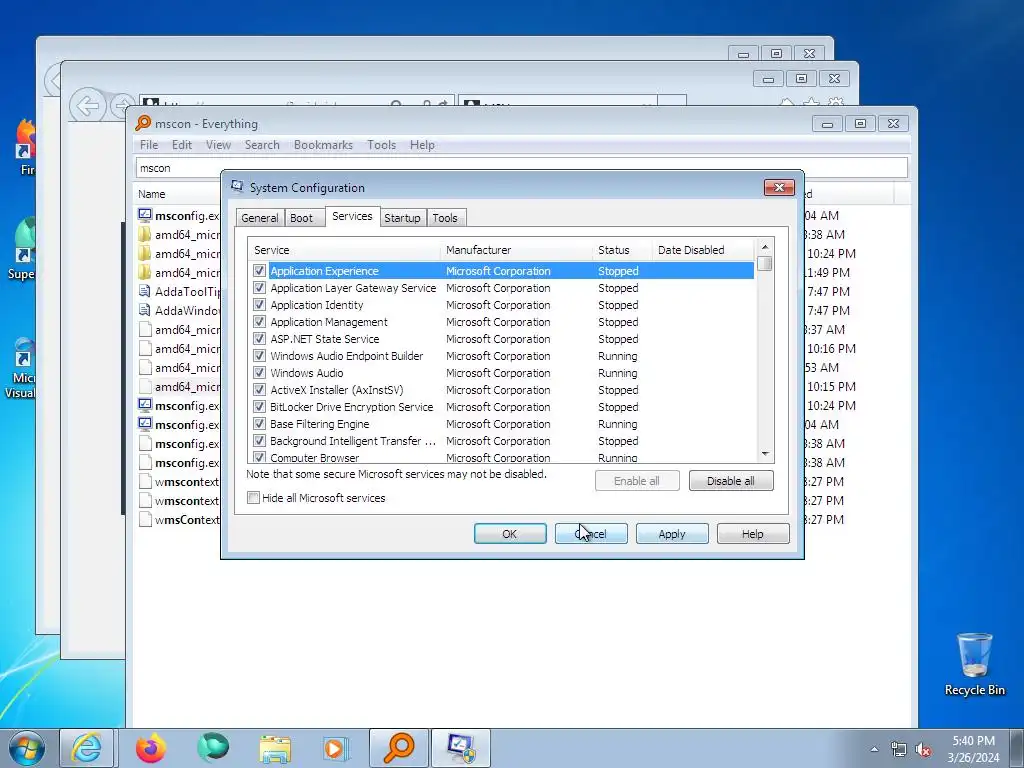Click the Enable all button
The image size is (1024, 768).
tap(637, 481)
